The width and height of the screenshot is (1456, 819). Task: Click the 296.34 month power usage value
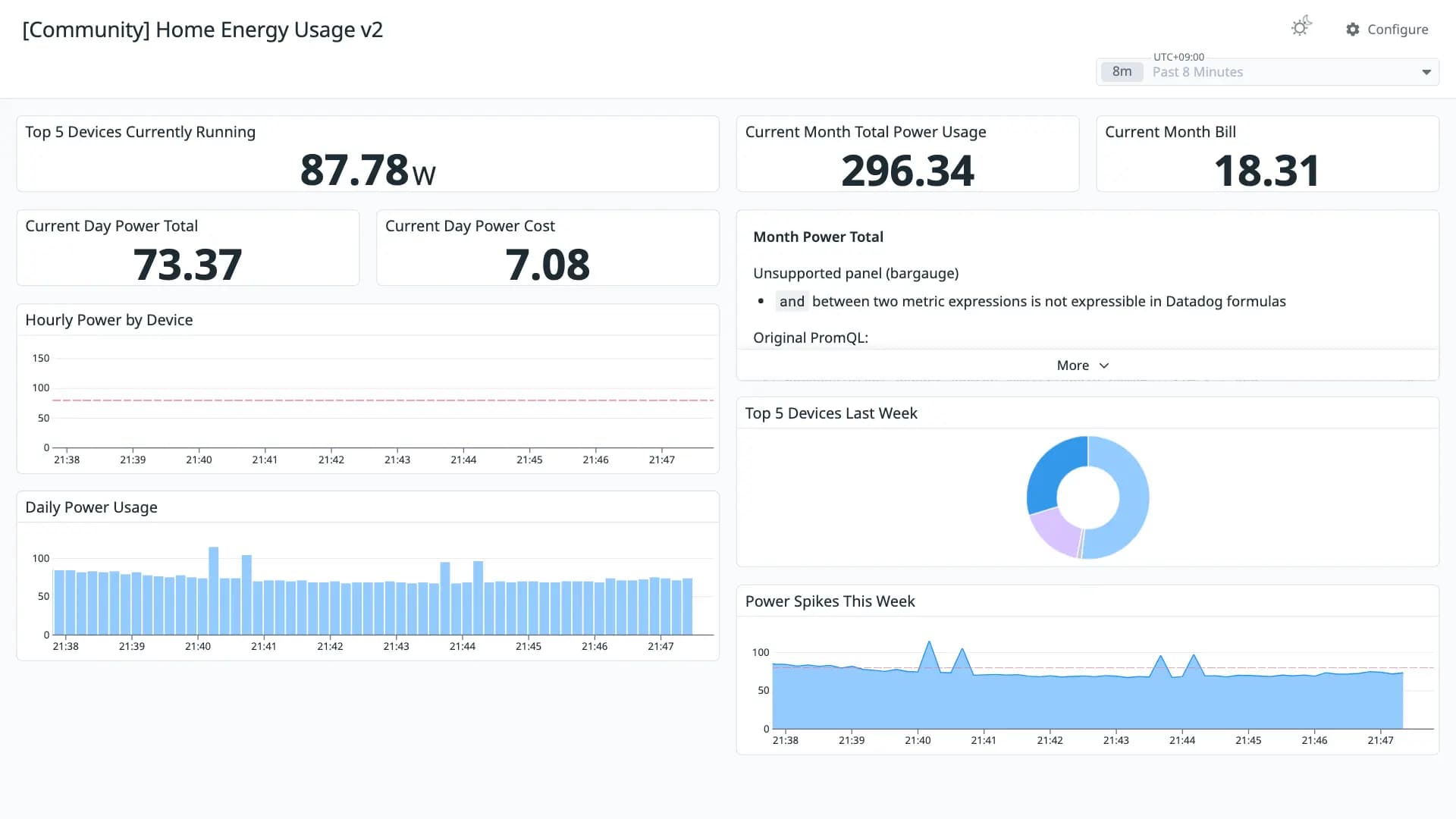pyautogui.click(x=908, y=171)
